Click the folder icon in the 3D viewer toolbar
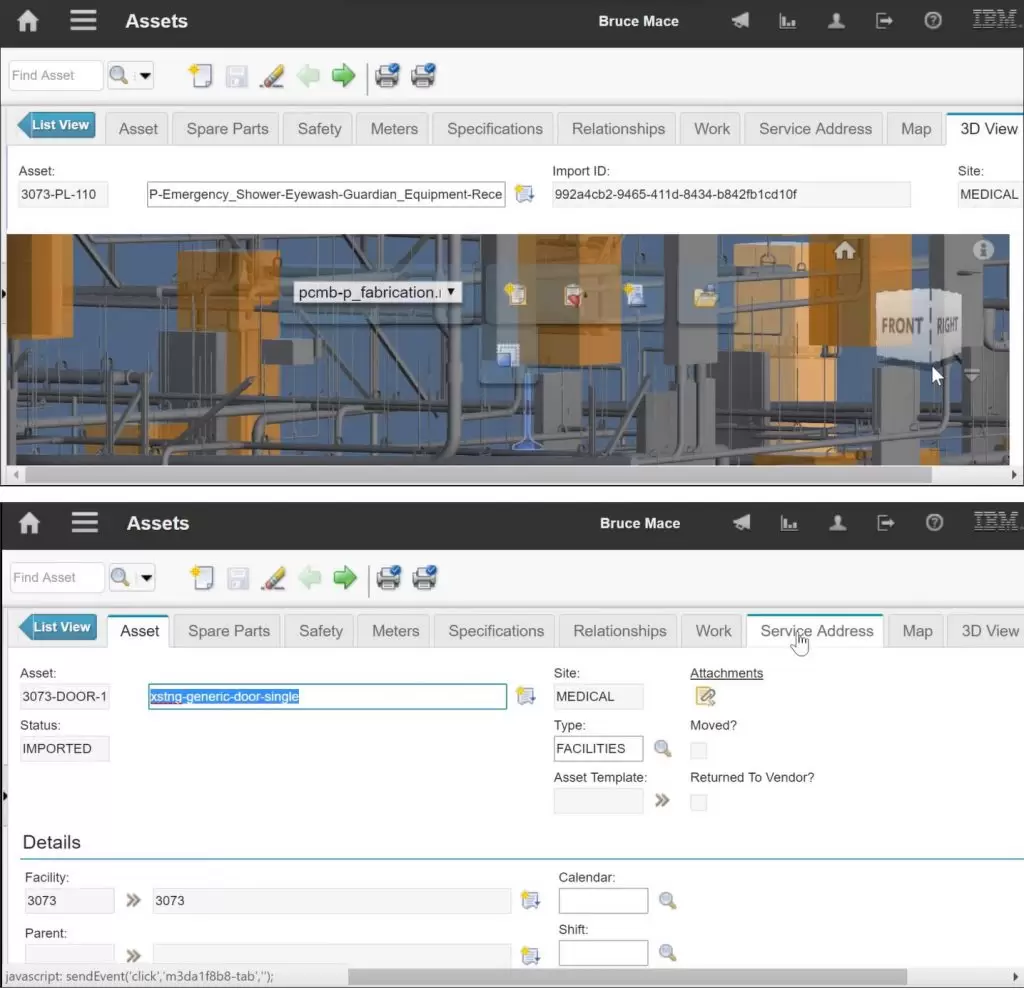 point(706,295)
